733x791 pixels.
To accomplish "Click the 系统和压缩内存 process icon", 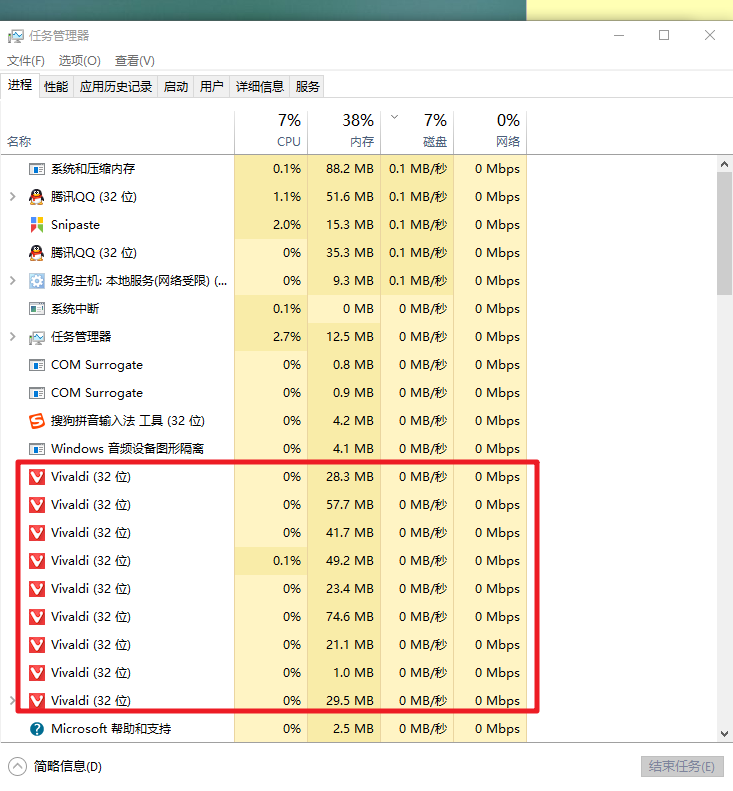I will coord(37,169).
